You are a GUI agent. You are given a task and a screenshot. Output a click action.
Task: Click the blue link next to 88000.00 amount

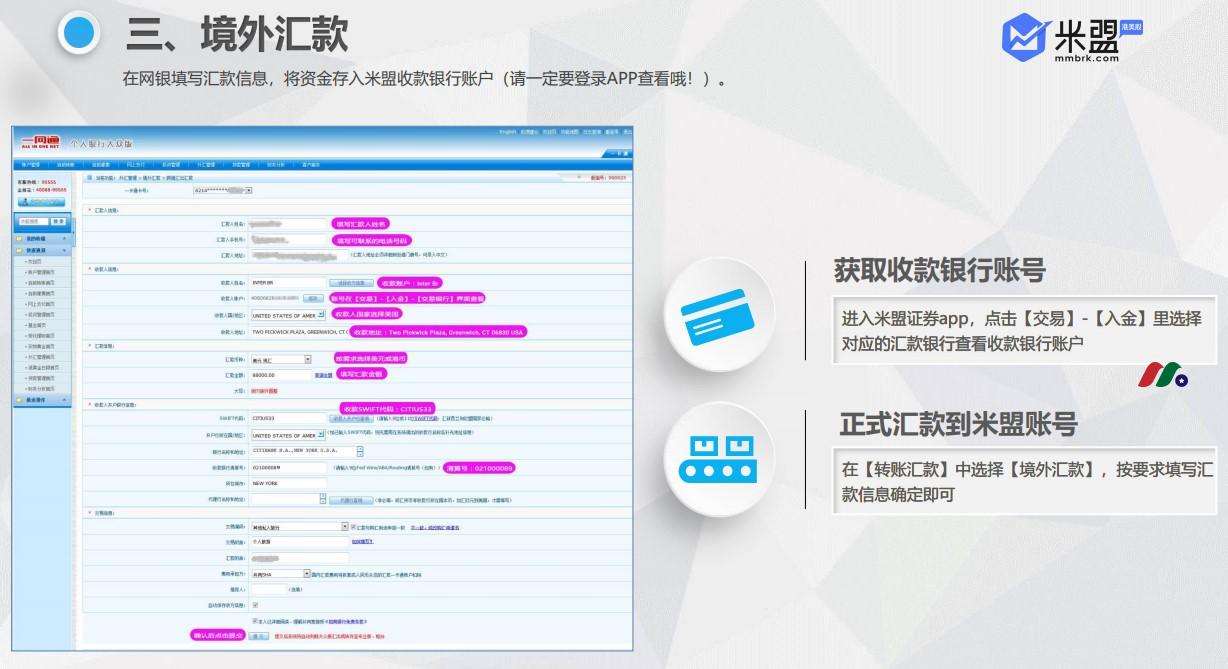[323, 375]
